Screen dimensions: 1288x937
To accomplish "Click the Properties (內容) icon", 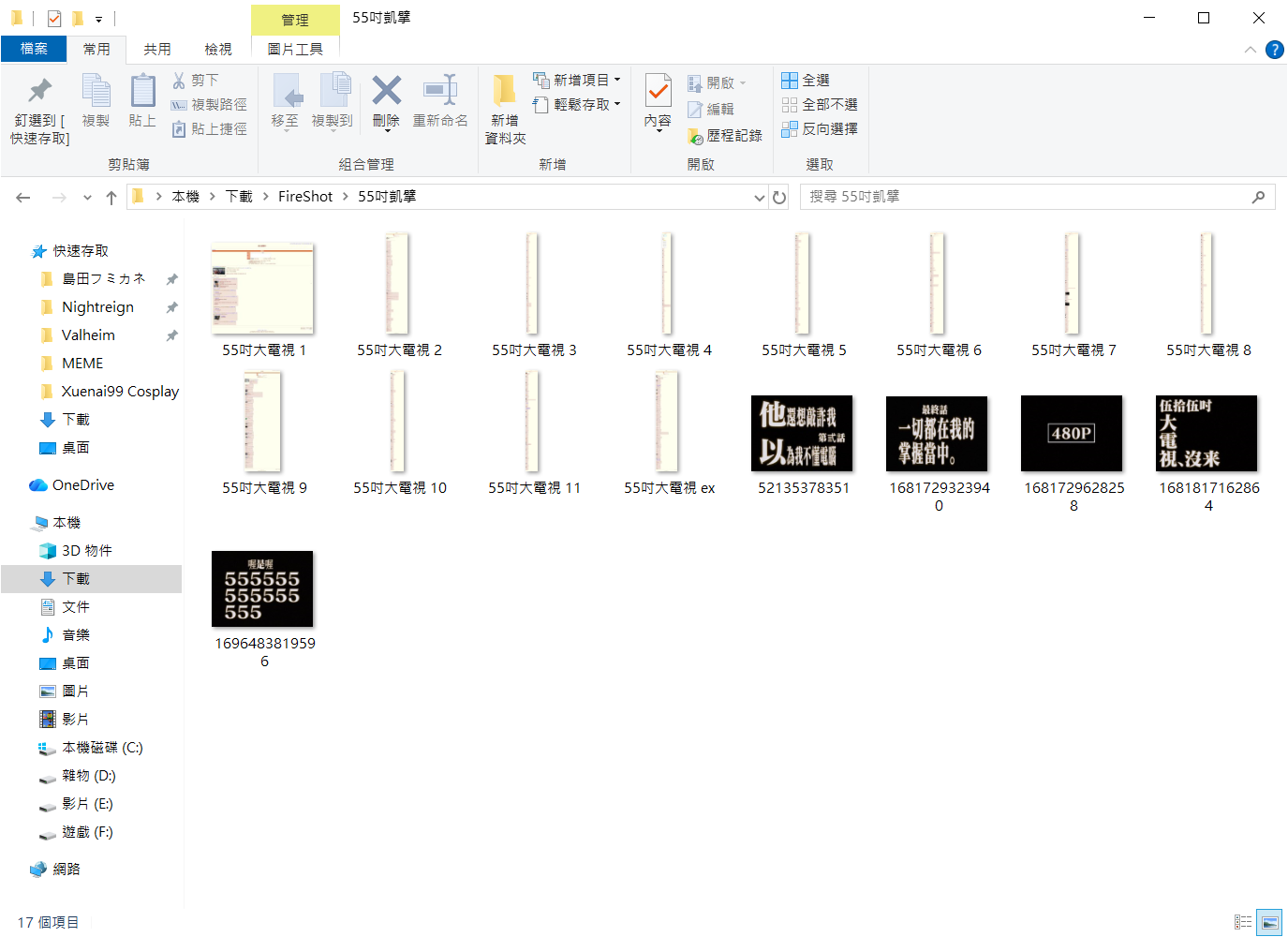I will (x=658, y=91).
